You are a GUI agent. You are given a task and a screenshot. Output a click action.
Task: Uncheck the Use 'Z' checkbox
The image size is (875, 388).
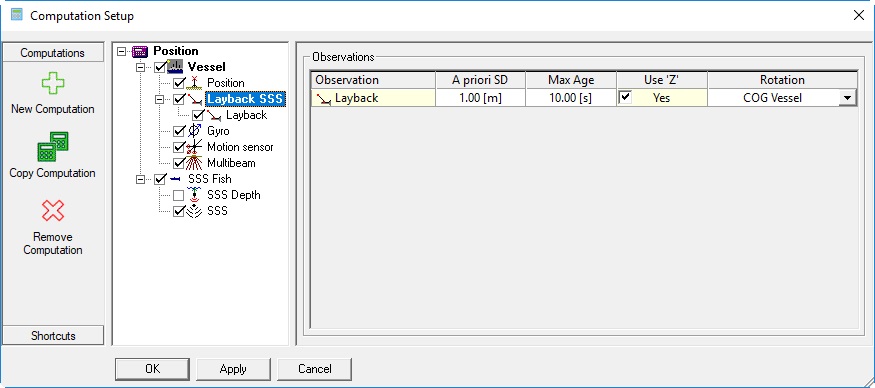point(626,98)
